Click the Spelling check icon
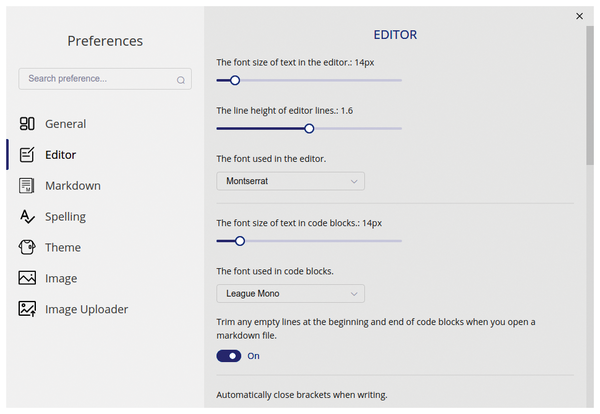 27,217
